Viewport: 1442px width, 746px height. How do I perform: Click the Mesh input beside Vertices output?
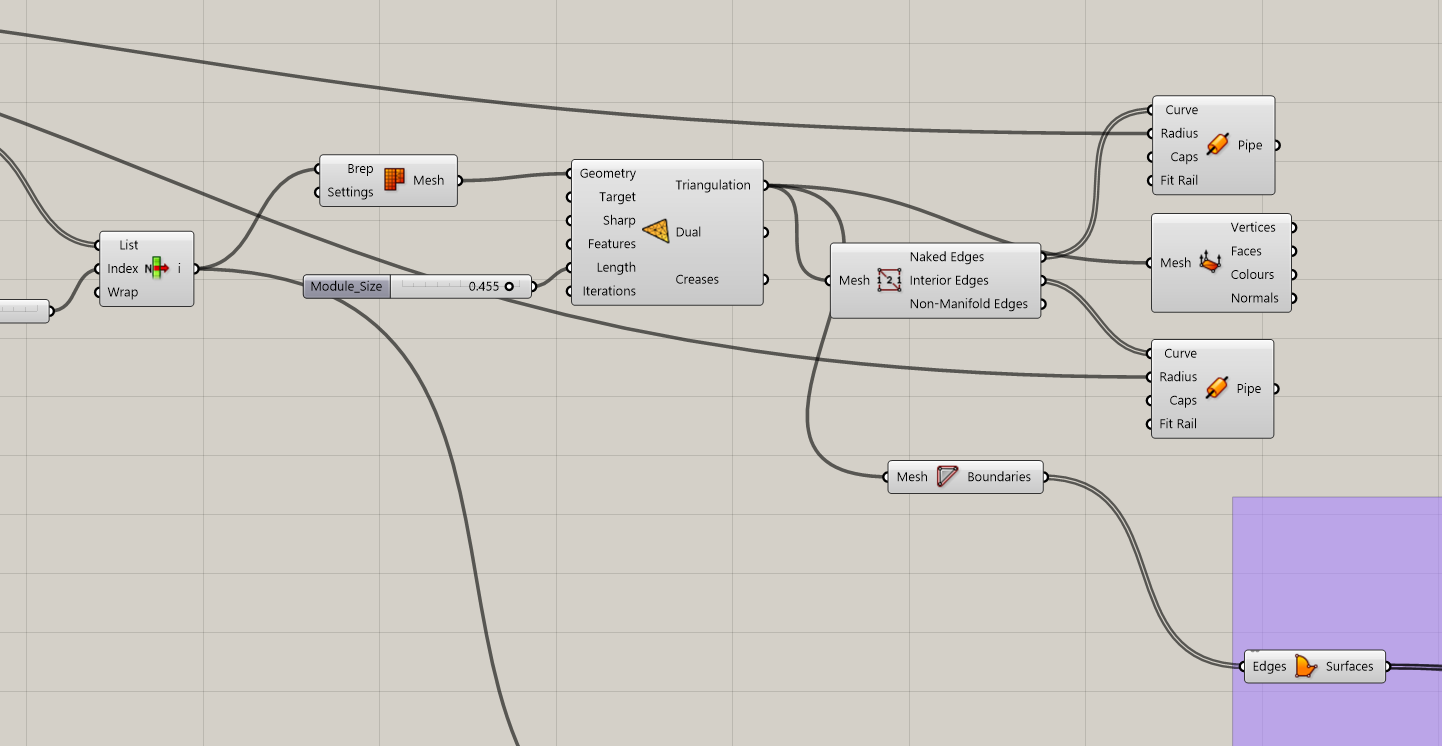point(1175,263)
